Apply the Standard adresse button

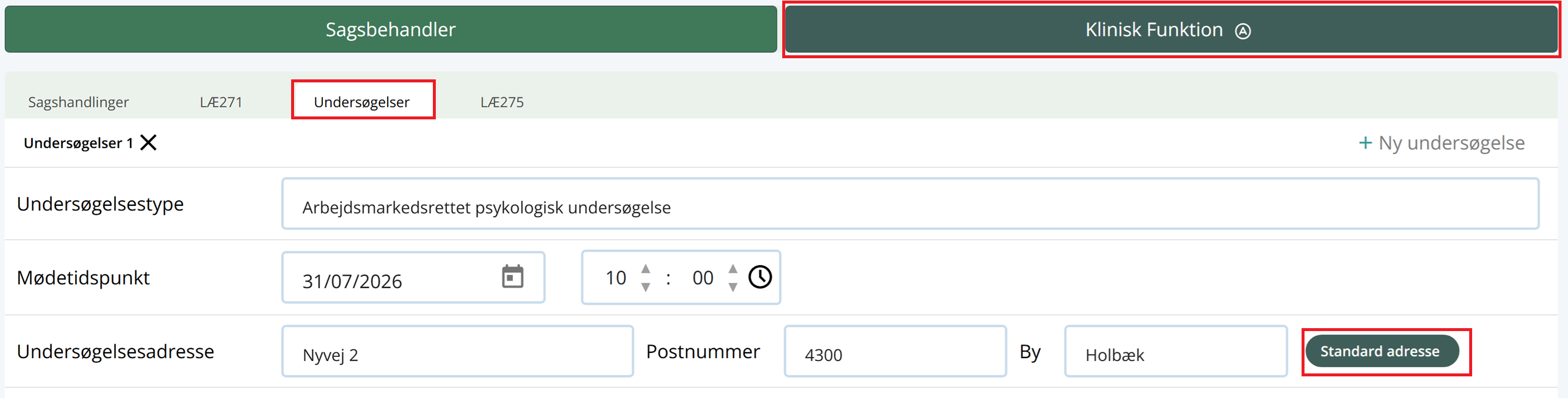tap(1382, 351)
